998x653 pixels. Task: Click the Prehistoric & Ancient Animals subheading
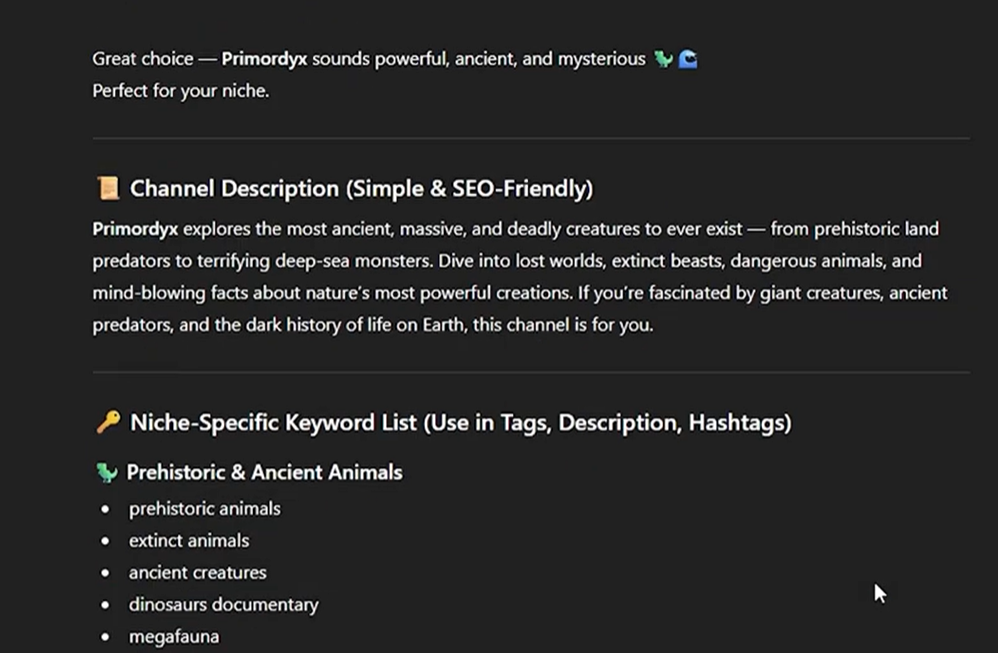click(x=264, y=473)
